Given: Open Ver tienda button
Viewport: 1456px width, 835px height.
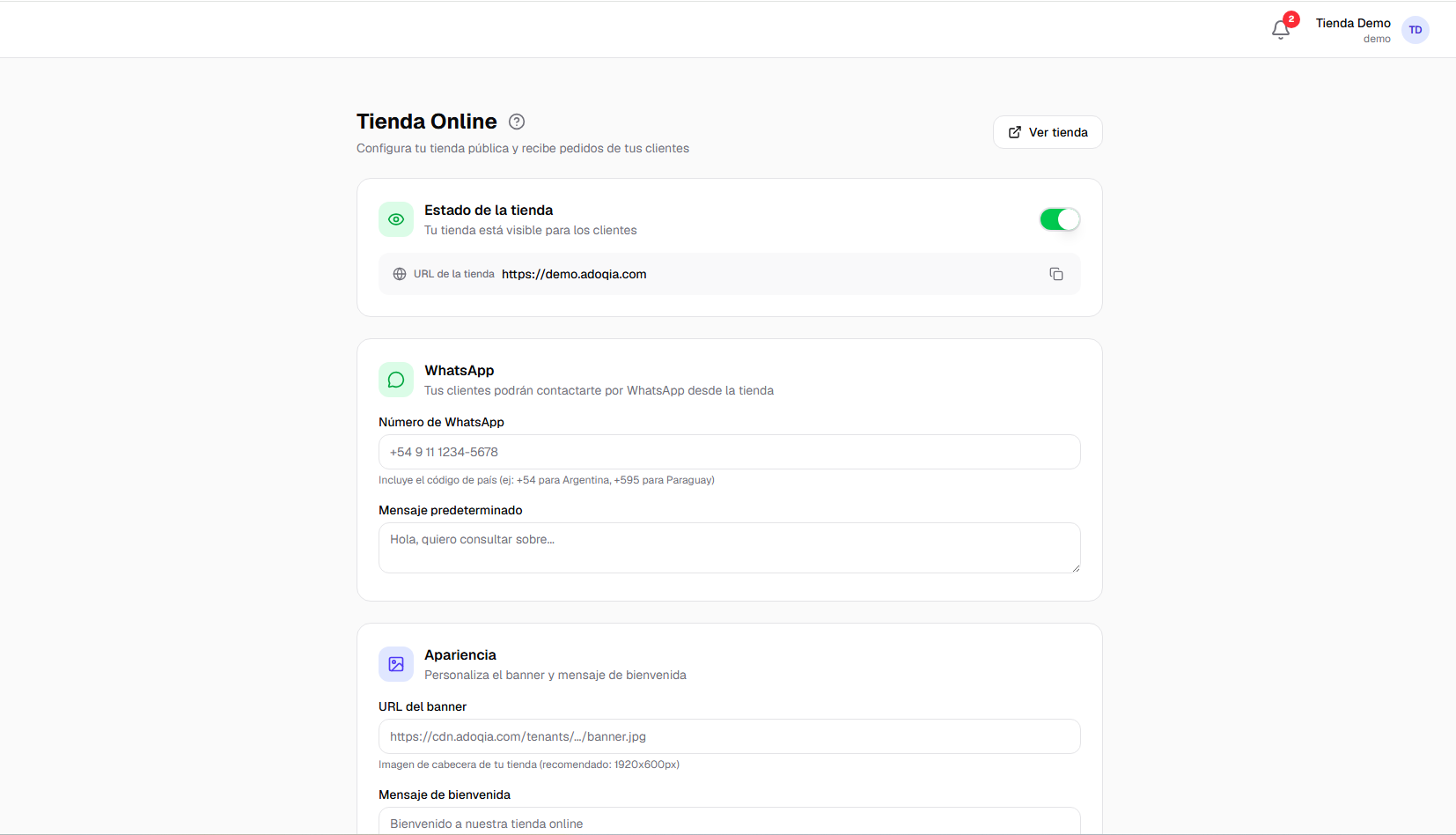Looking at the screenshot, I should [1048, 132].
